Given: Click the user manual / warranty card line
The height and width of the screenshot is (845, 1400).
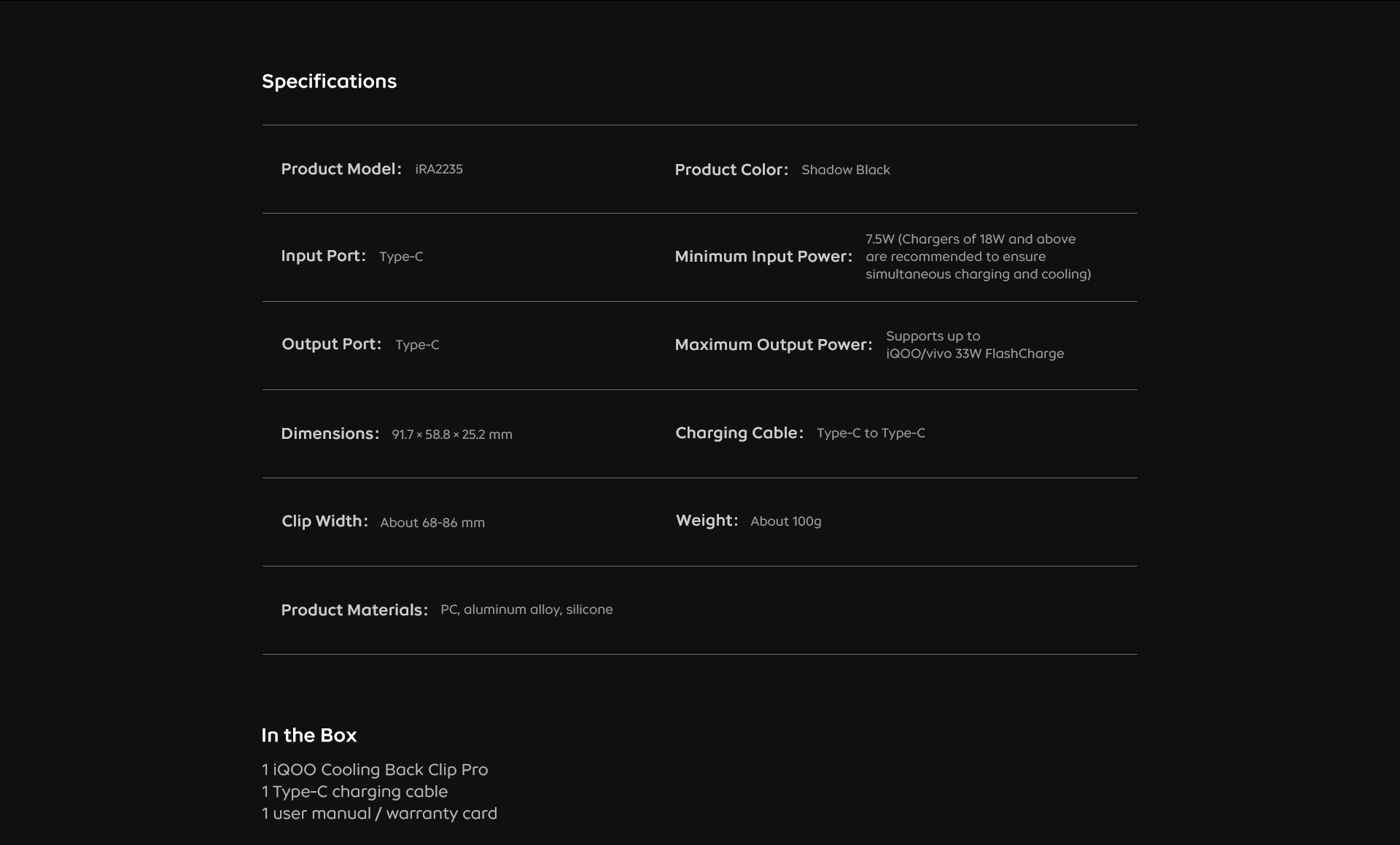Looking at the screenshot, I should click(379, 814).
